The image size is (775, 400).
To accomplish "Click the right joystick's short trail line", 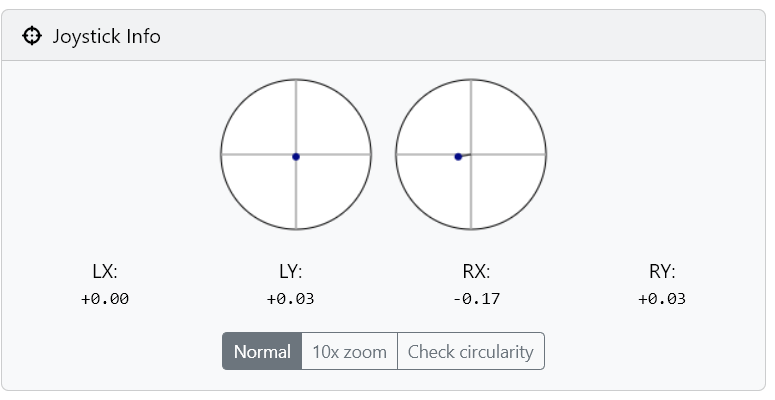I will coord(466,155).
